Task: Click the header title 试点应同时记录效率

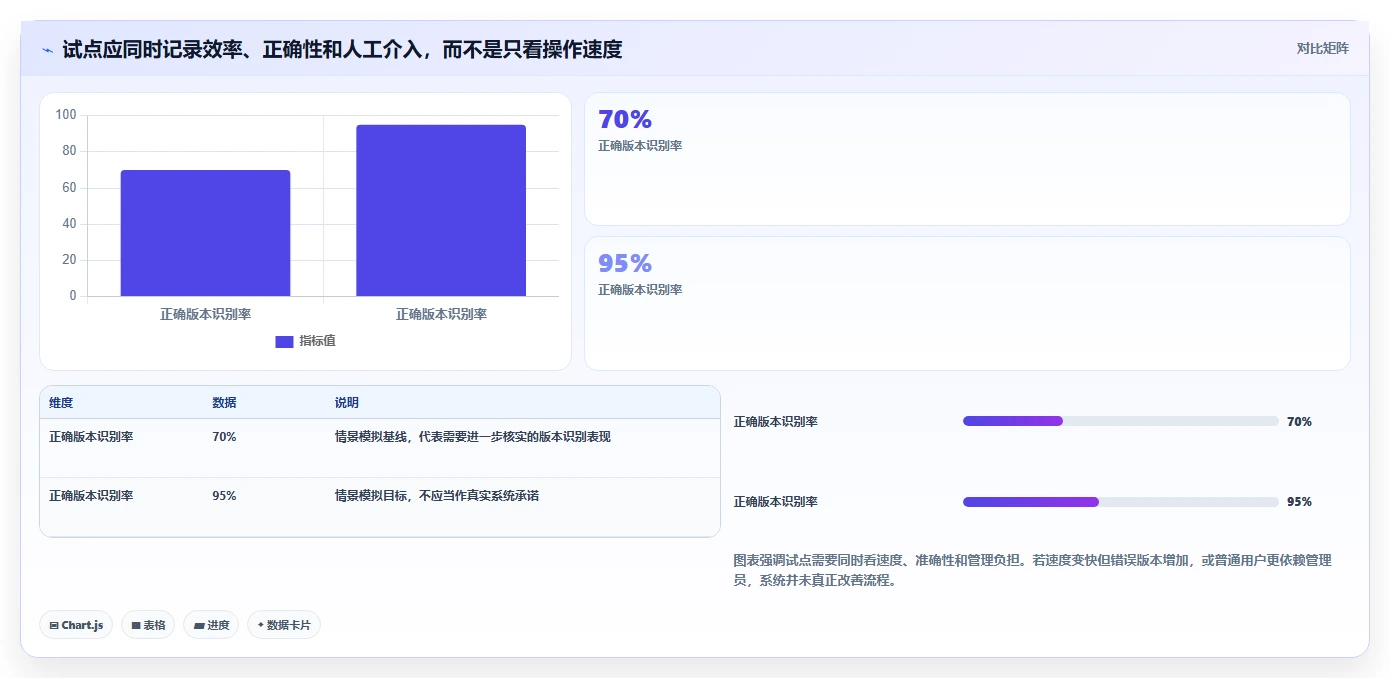Action: pyautogui.click(x=342, y=49)
